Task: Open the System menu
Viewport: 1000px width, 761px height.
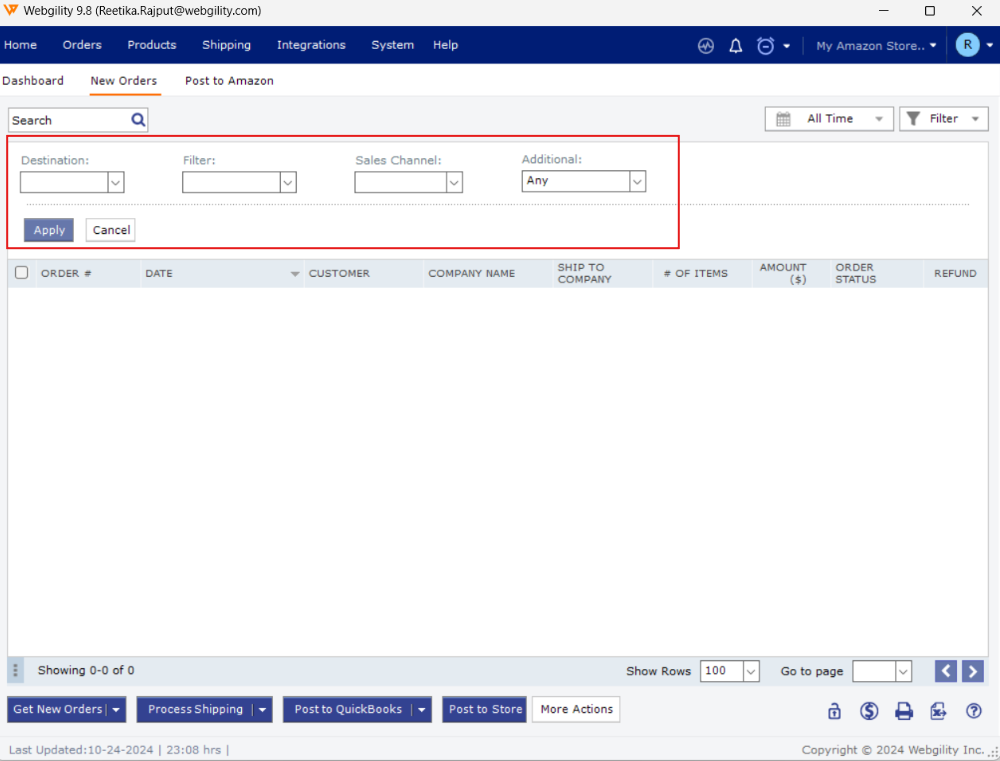Action: click(393, 45)
